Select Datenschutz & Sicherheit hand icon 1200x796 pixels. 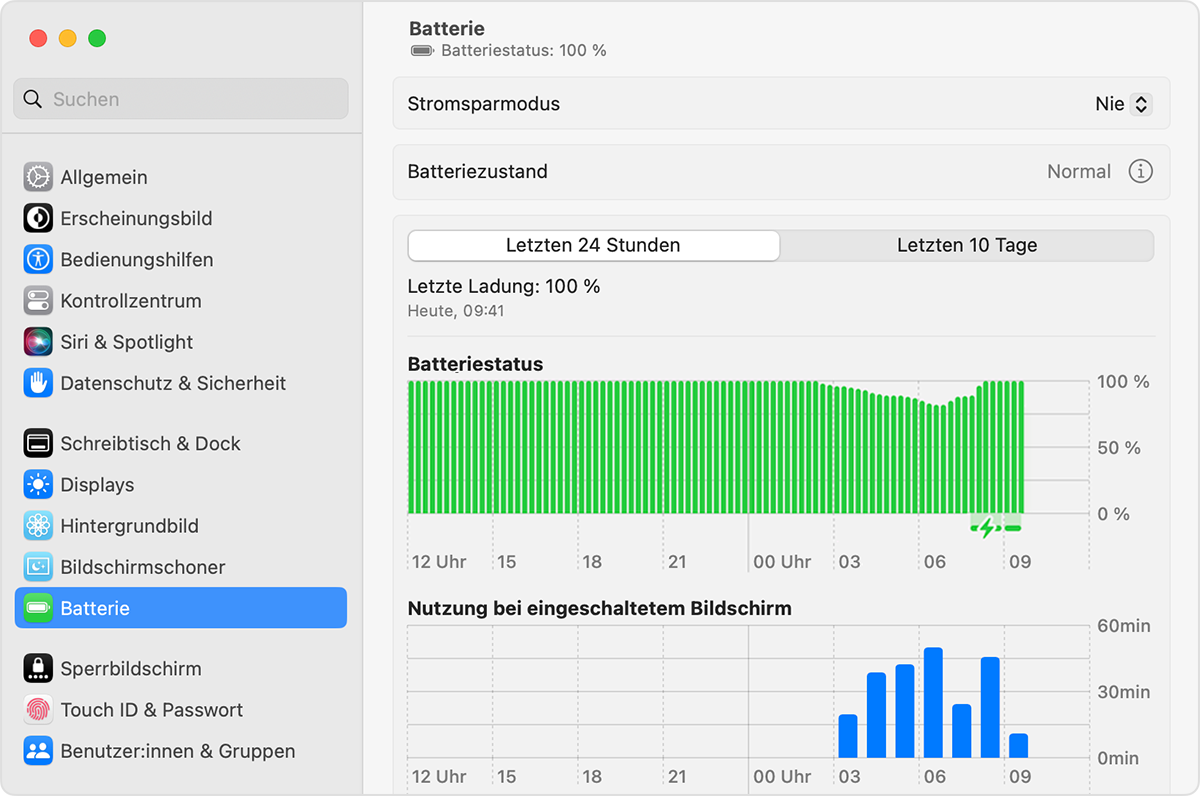pyautogui.click(x=38, y=383)
